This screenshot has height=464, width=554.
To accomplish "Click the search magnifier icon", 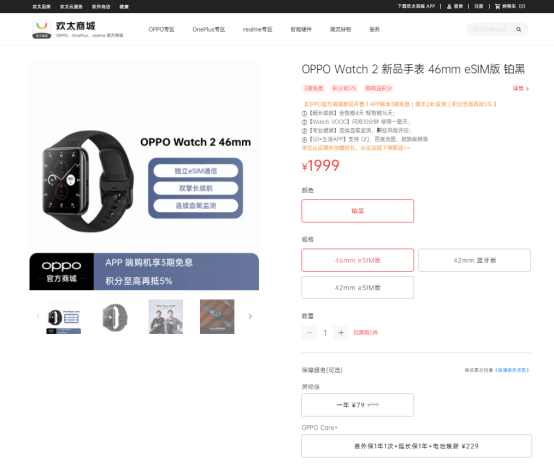I will coord(518,29).
